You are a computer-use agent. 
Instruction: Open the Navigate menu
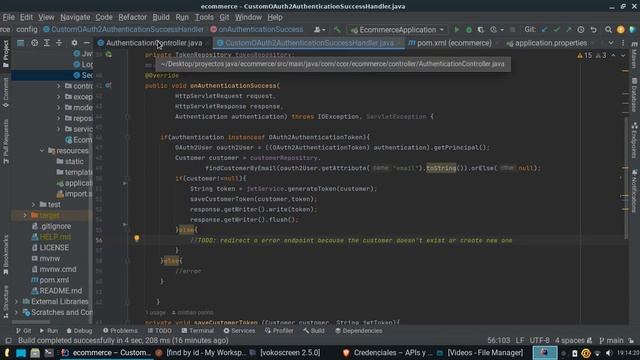[75, 18]
